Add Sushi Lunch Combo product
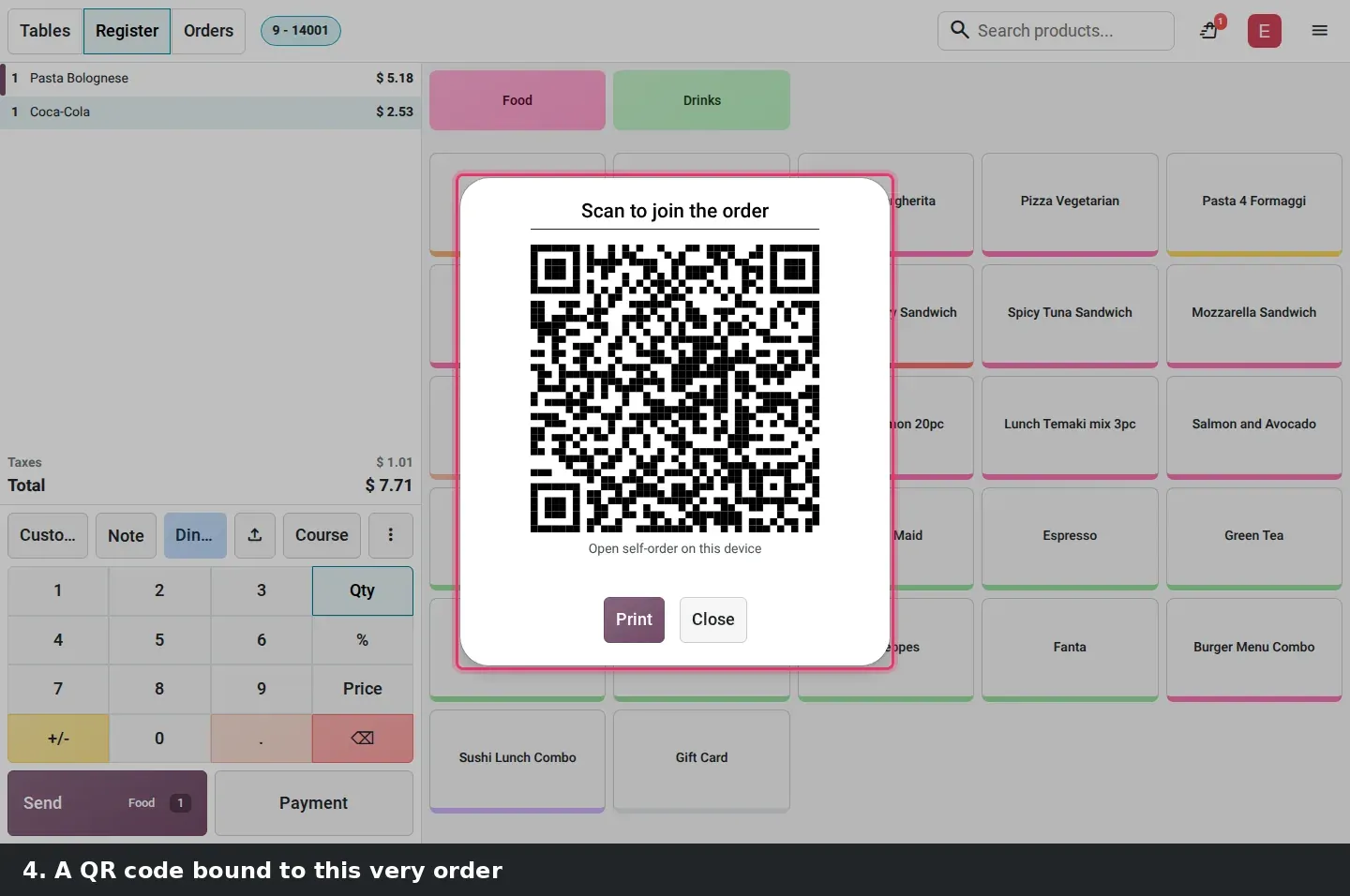The height and width of the screenshot is (896, 1350). tap(517, 761)
